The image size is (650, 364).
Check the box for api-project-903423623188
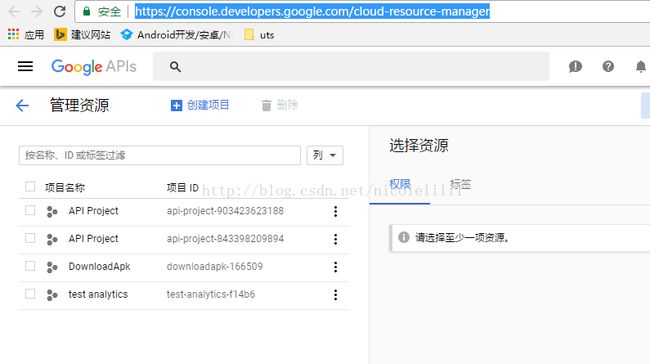click(30, 210)
